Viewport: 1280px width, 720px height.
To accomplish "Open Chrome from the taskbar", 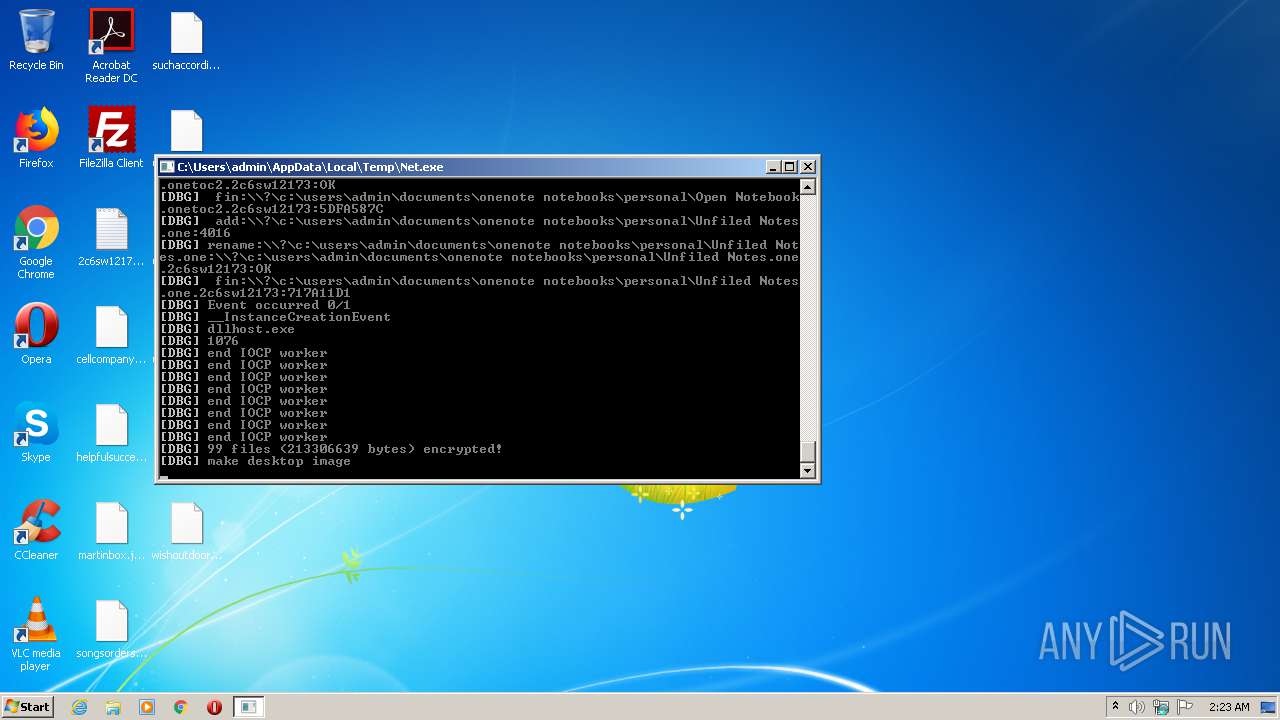I will 181,707.
